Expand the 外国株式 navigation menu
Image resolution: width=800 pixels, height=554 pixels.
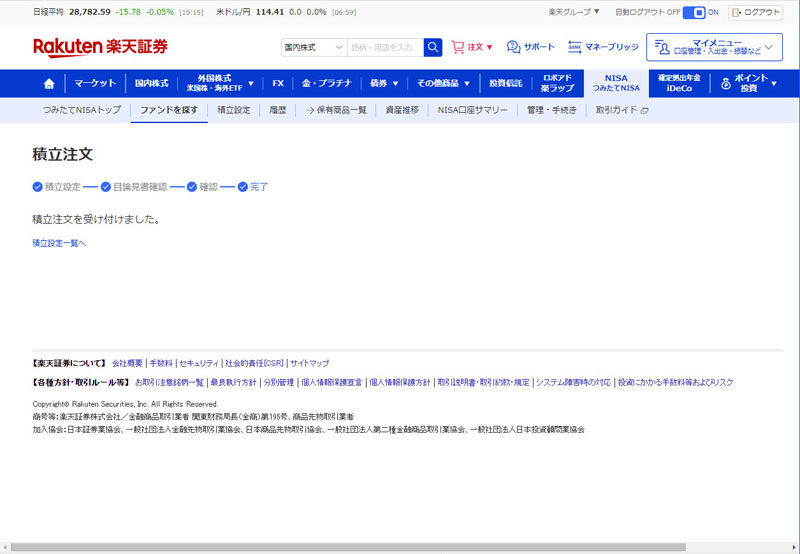coord(219,83)
